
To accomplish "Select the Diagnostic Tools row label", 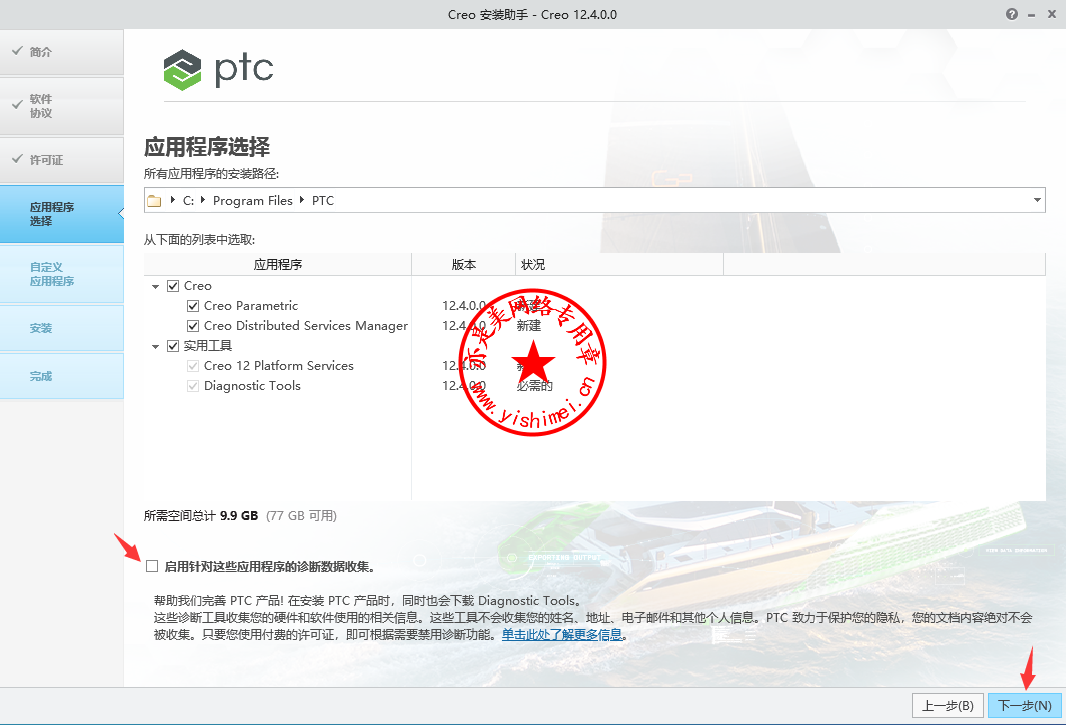I will coord(252,386).
